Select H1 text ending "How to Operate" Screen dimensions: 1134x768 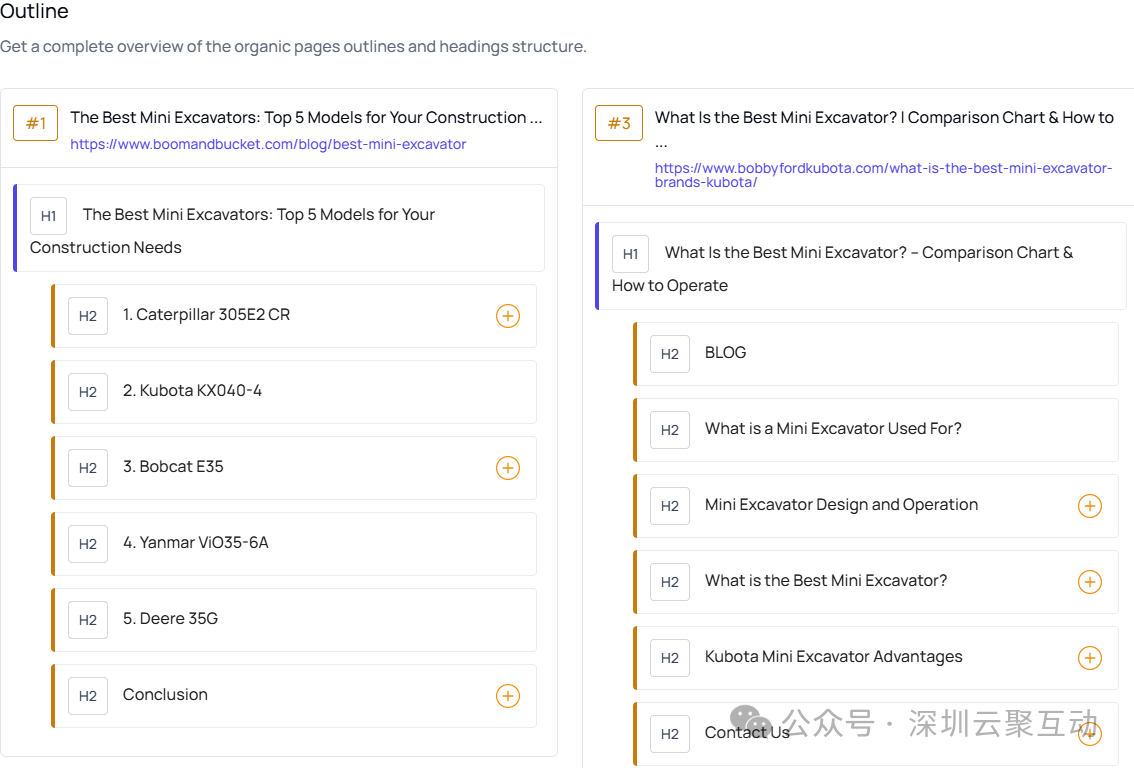pos(843,269)
